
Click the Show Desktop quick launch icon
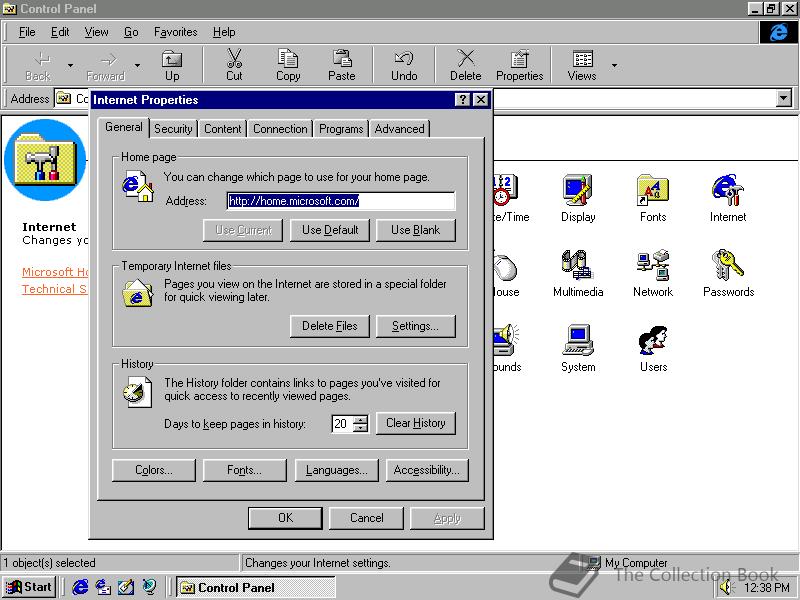click(x=126, y=587)
